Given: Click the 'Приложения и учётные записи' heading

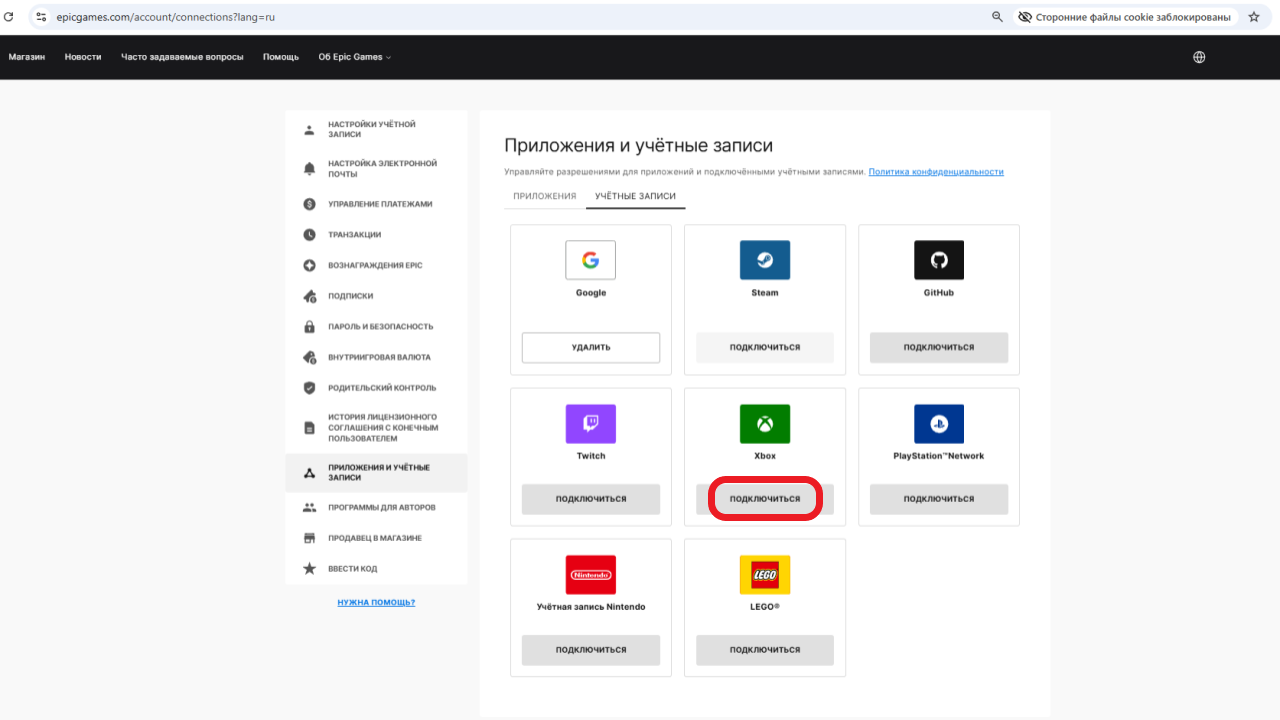Looking at the screenshot, I should (x=639, y=145).
